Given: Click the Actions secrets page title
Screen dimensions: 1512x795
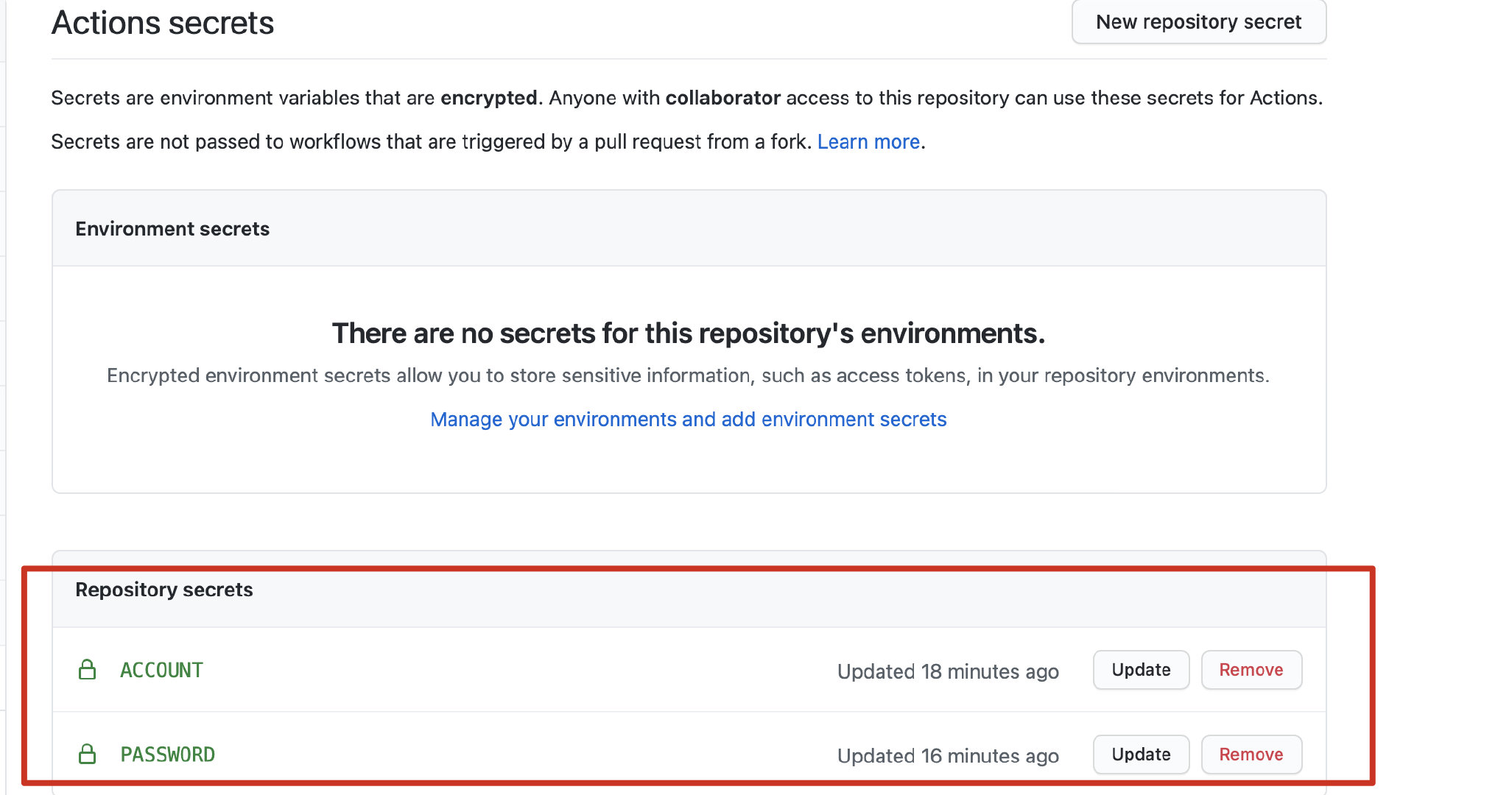Looking at the screenshot, I should (163, 23).
